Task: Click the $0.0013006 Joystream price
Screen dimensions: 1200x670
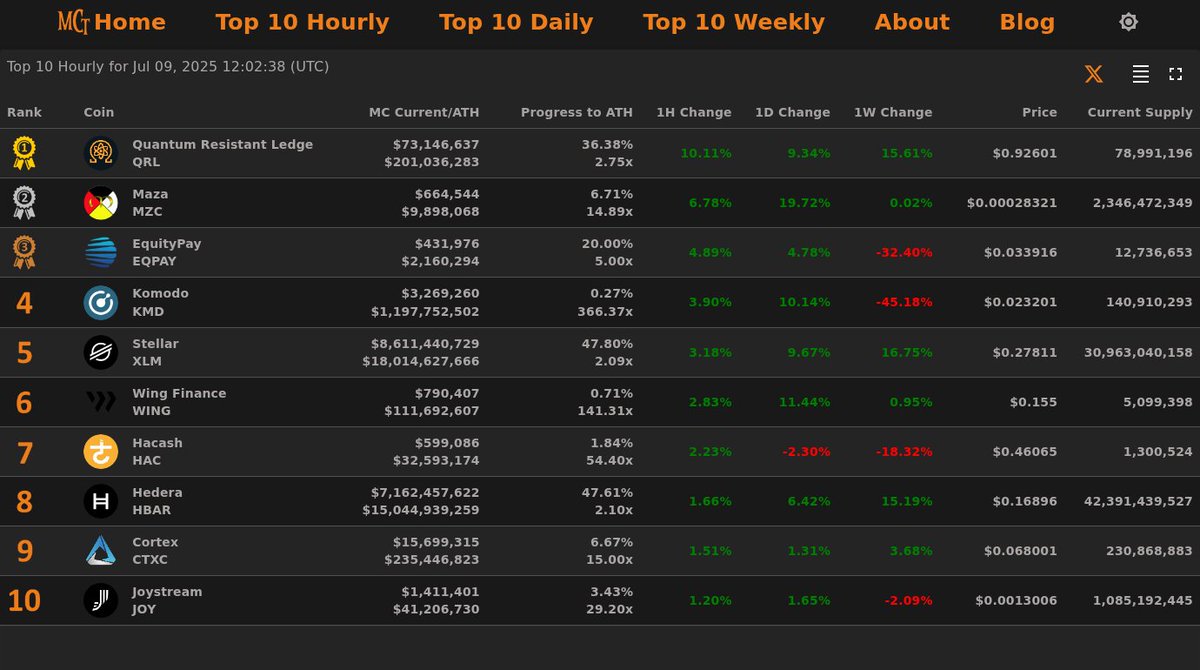Action: coord(1016,600)
